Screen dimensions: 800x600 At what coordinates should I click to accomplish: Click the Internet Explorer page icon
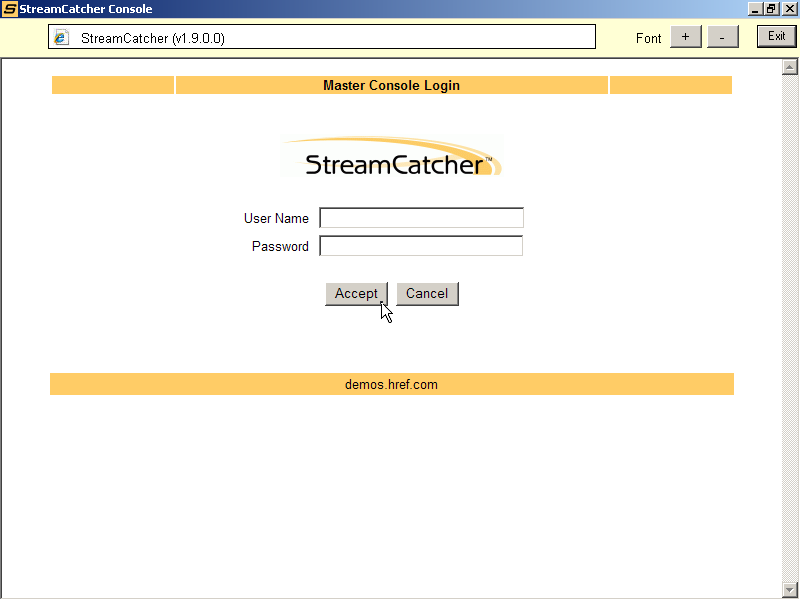62,37
